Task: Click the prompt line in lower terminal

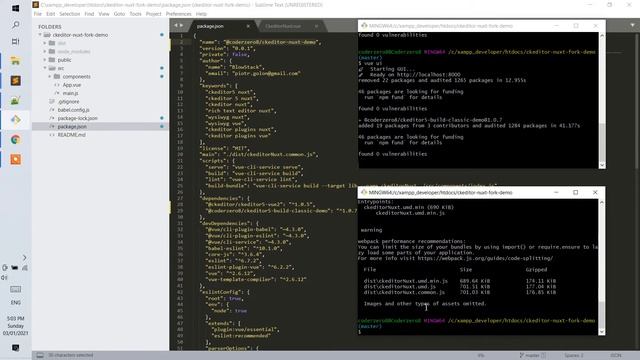Action: [x=479, y=332]
